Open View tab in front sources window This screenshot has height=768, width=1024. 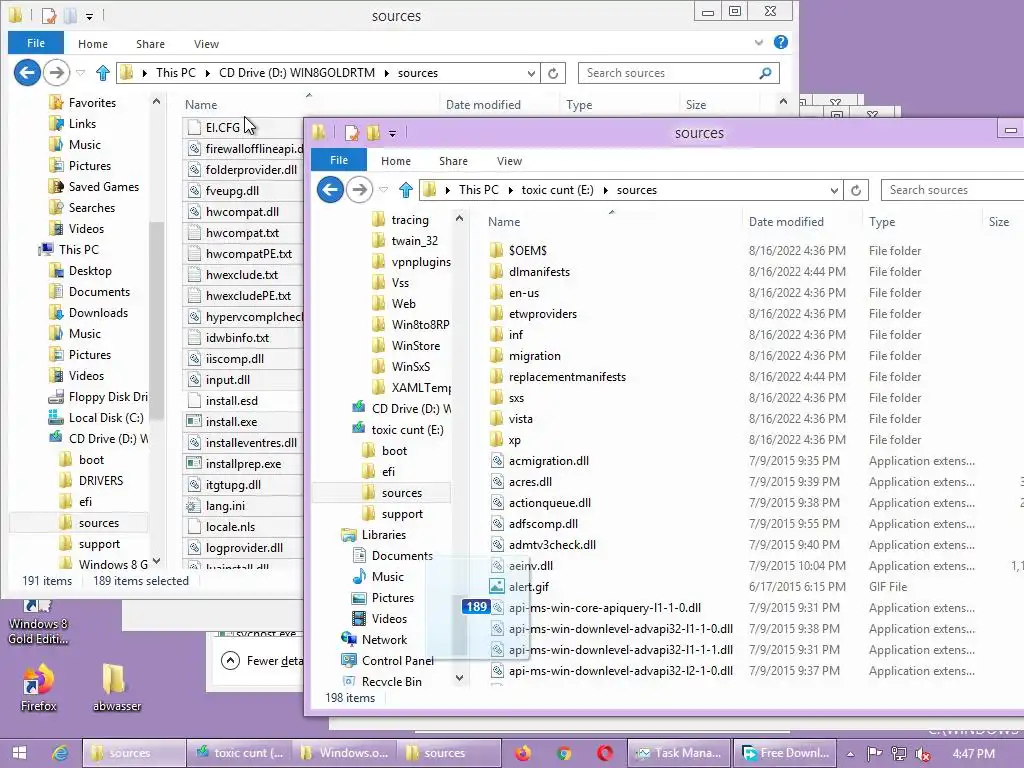click(x=509, y=161)
